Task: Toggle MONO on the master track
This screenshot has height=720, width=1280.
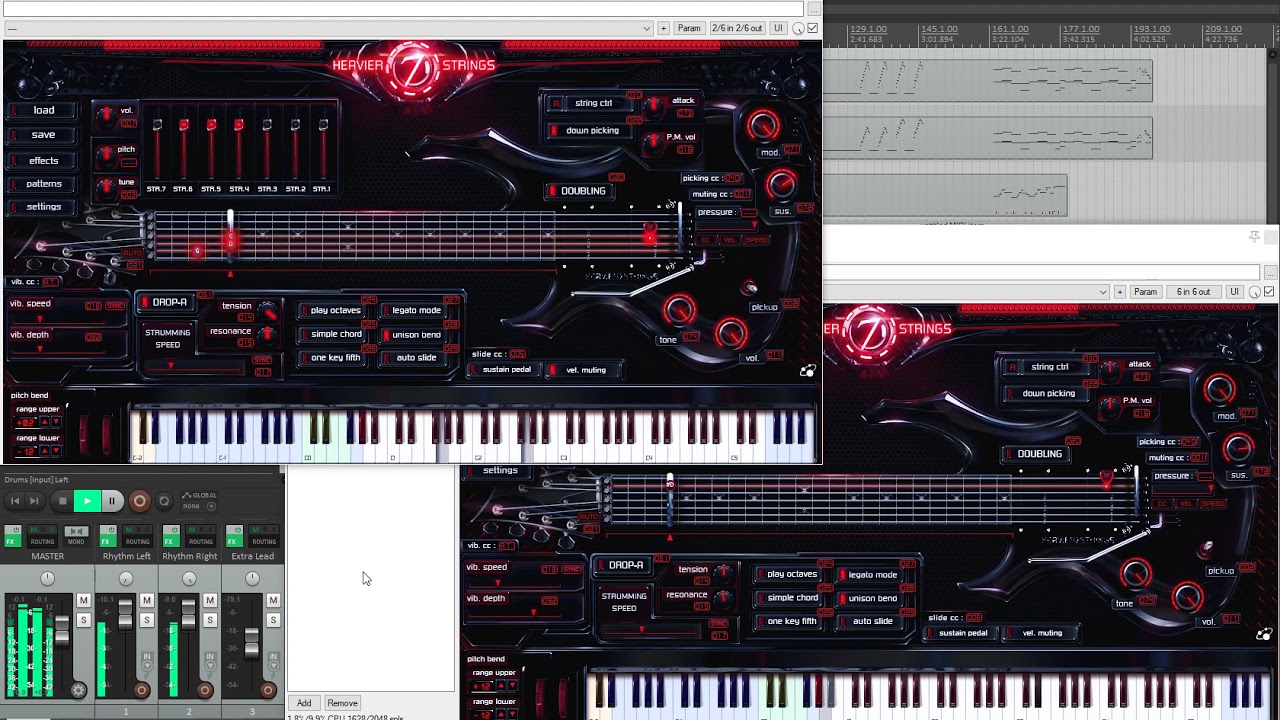Action: tap(75, 538)
